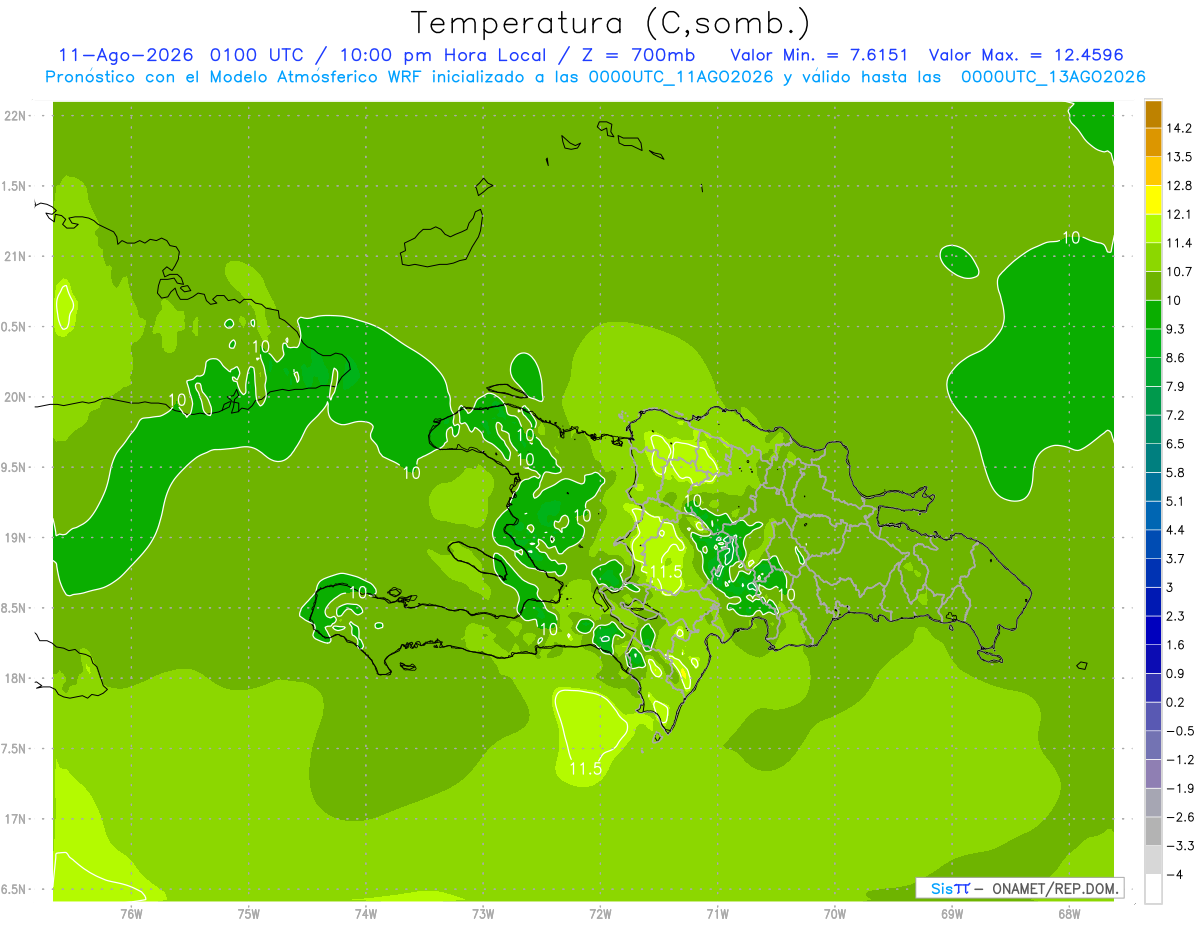
Task: Click the -4 colorbar label
Action: click(x=1174, y=874)
